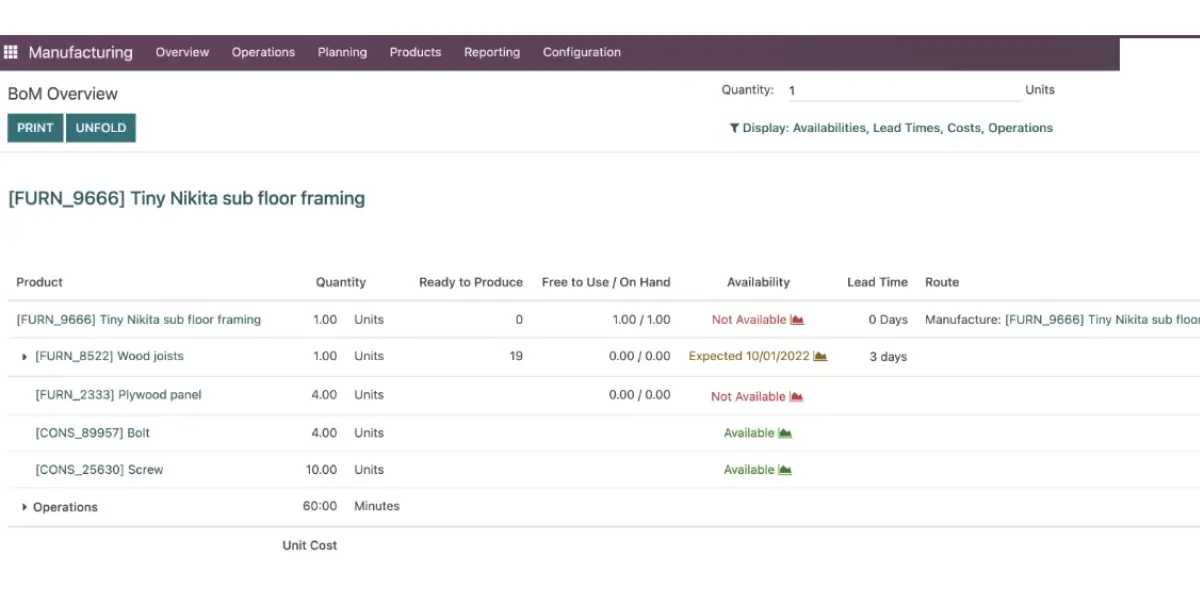Viewport: 1200px width, 600px height.
Task: Click forecast chart icon beside Tiny Nikita Not Available
Action: tap(797, 320)
